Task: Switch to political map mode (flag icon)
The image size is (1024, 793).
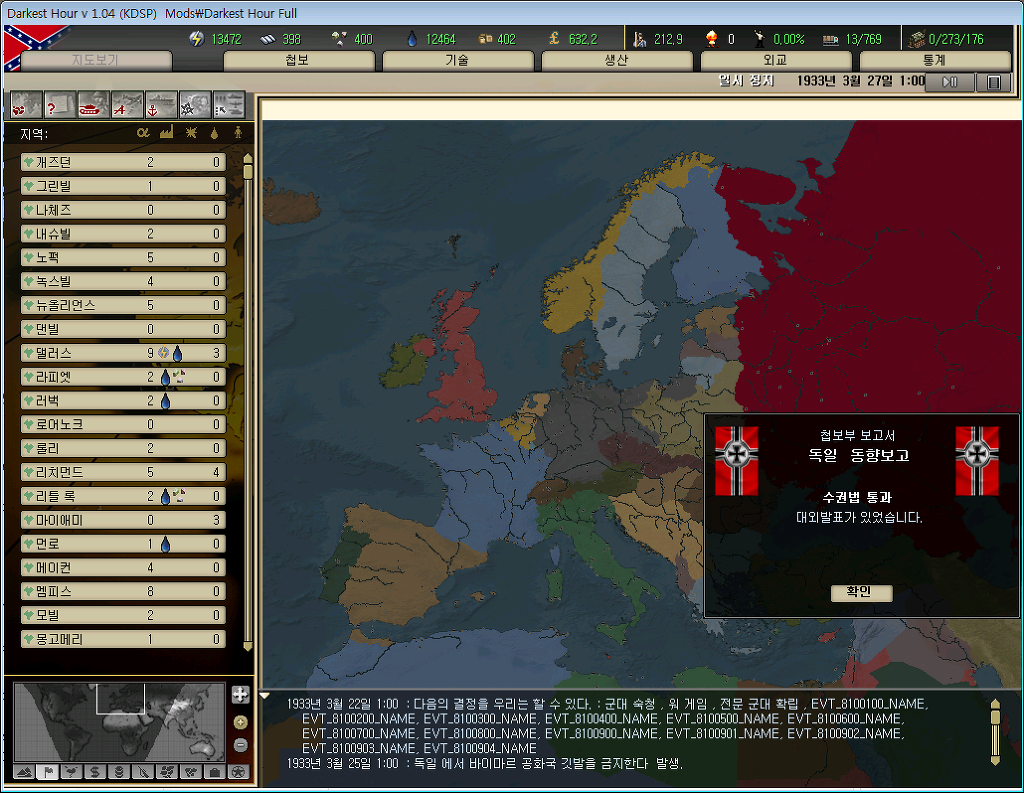Action: (x=48, y=772)
